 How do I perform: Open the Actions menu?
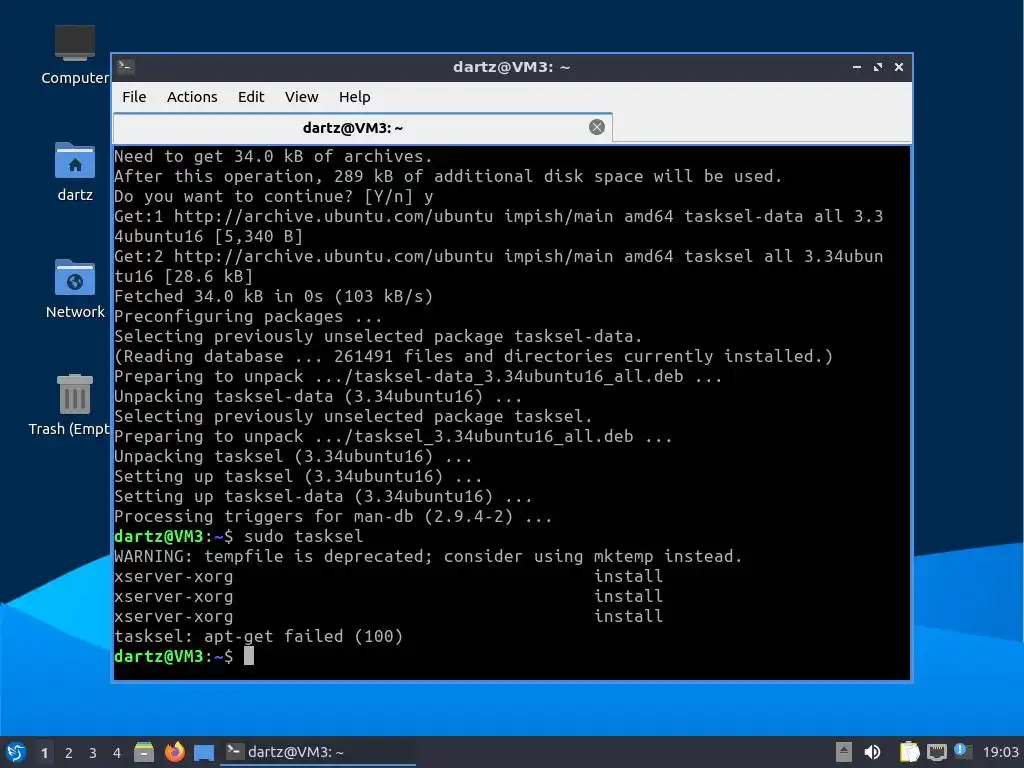pos(192,97)
